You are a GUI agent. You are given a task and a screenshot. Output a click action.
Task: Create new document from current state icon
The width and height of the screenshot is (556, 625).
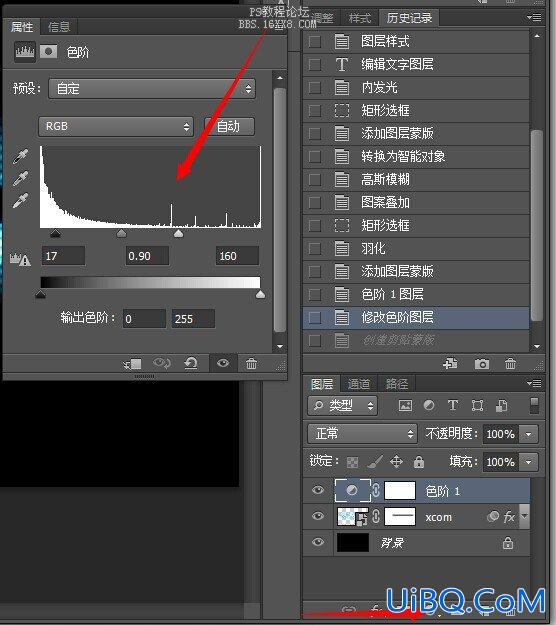[450, 364]
